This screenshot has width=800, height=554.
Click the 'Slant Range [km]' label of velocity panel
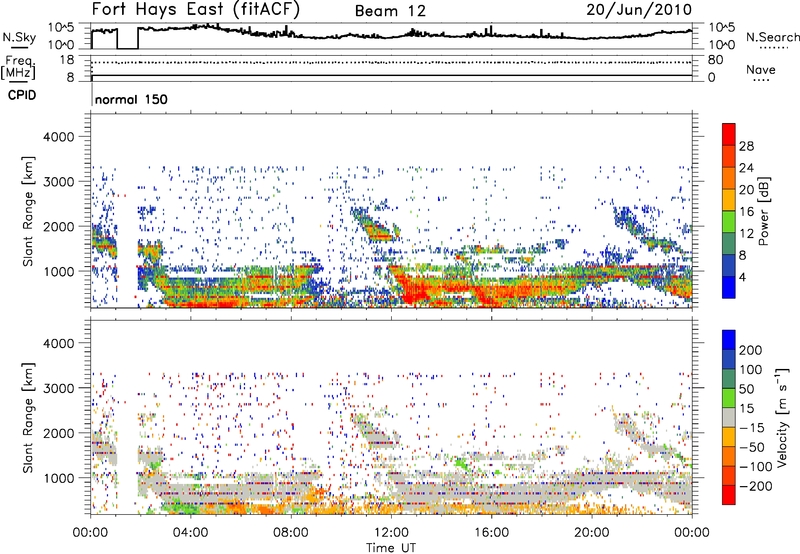pyautogui.click(x=28, y=418)
